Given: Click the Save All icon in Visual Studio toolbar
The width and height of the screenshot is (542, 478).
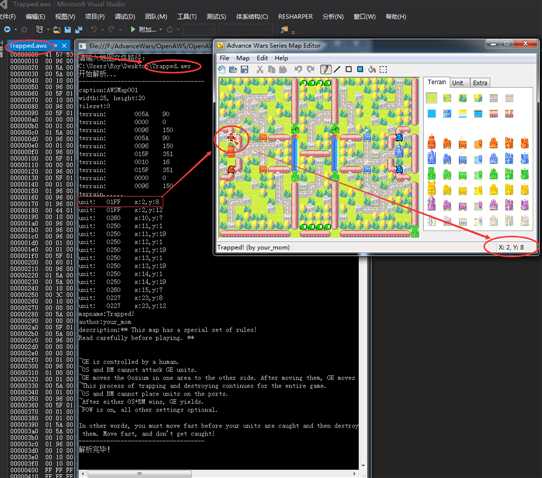Looking at the screenshot, I should coord(78,30).
